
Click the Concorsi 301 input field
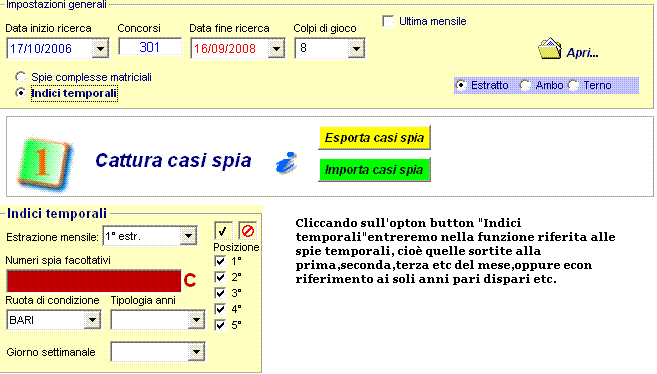pos(150,47)
